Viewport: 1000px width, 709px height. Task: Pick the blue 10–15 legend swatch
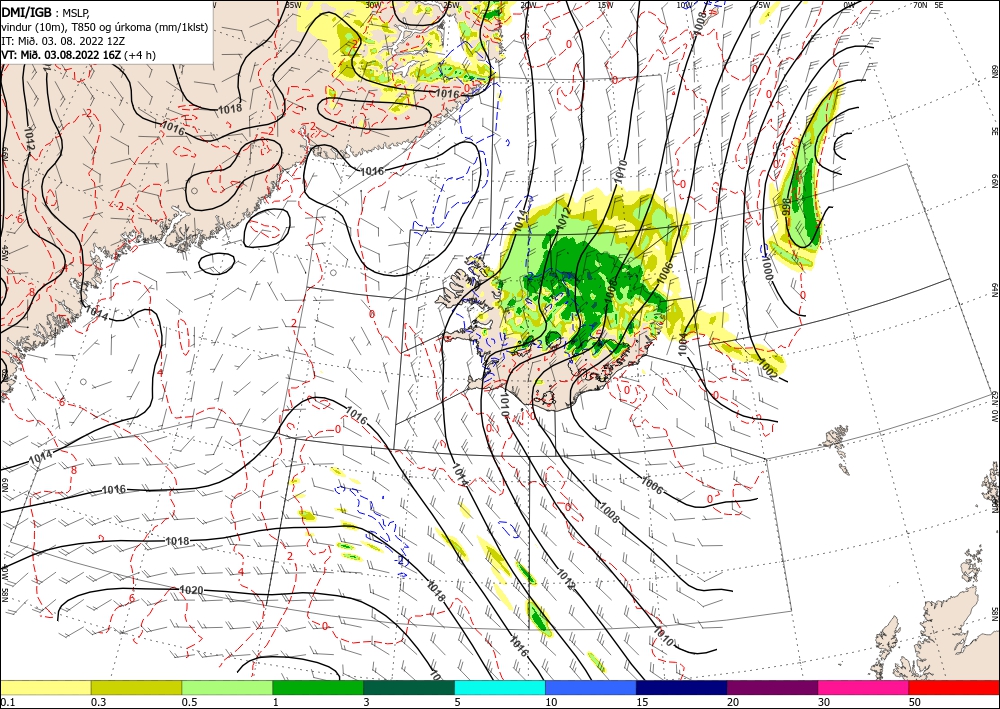(x=591, y=687)
